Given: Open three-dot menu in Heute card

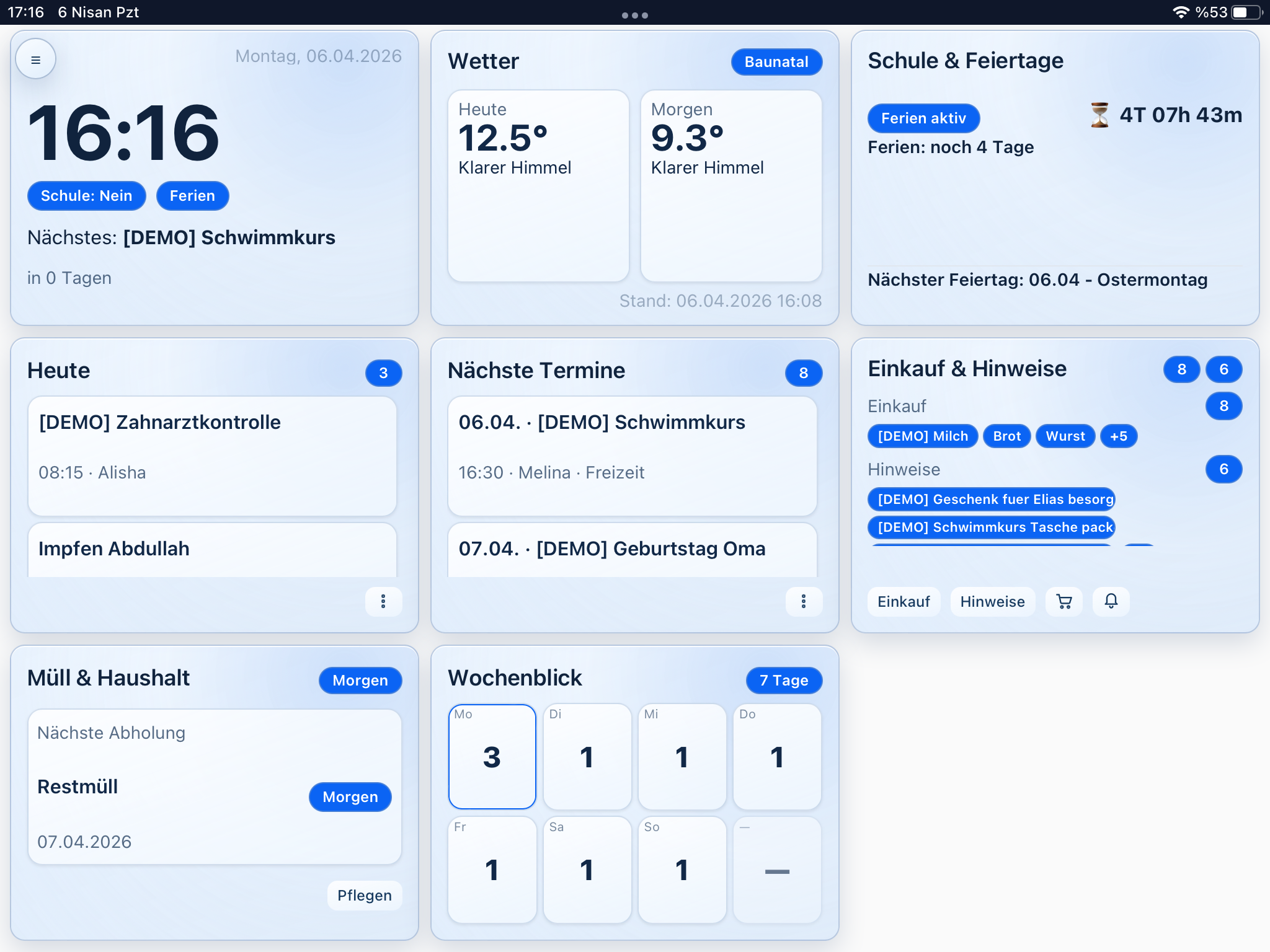Looking at the screenshot, I should (383, 601).
